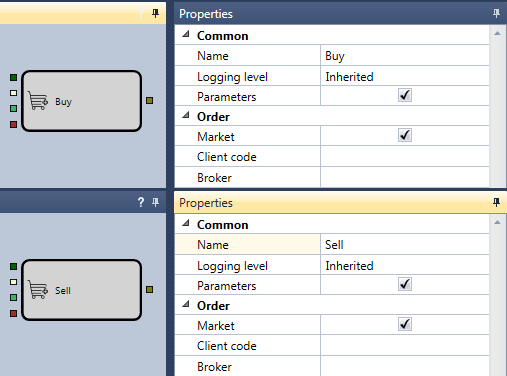
Task: Click the Broker field in Sell properties
Action: point(405,366)
